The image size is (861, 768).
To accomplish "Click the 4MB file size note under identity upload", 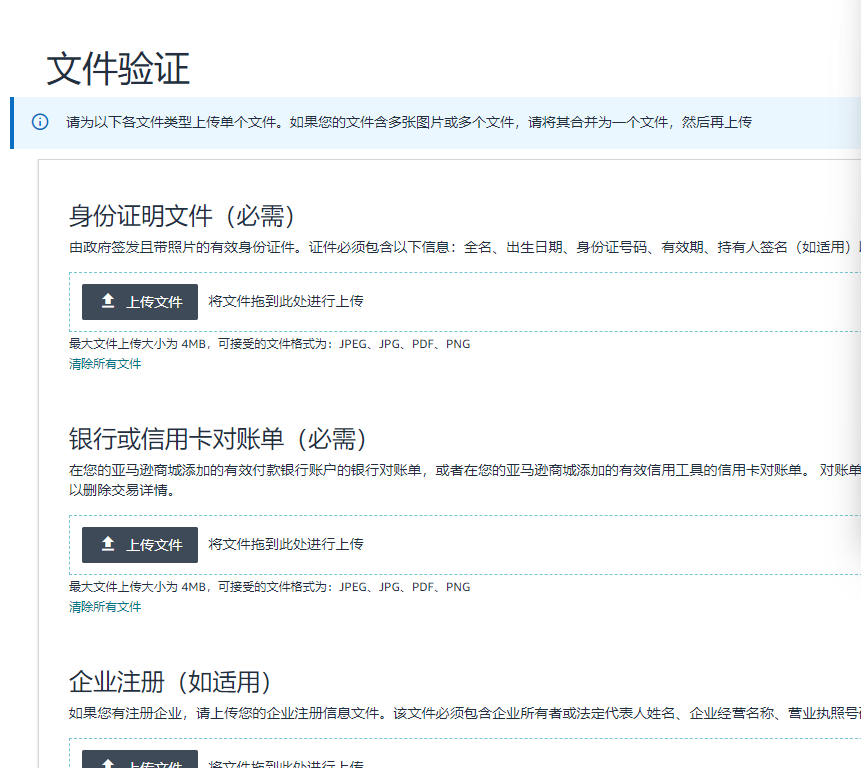I will pos(269,344).
